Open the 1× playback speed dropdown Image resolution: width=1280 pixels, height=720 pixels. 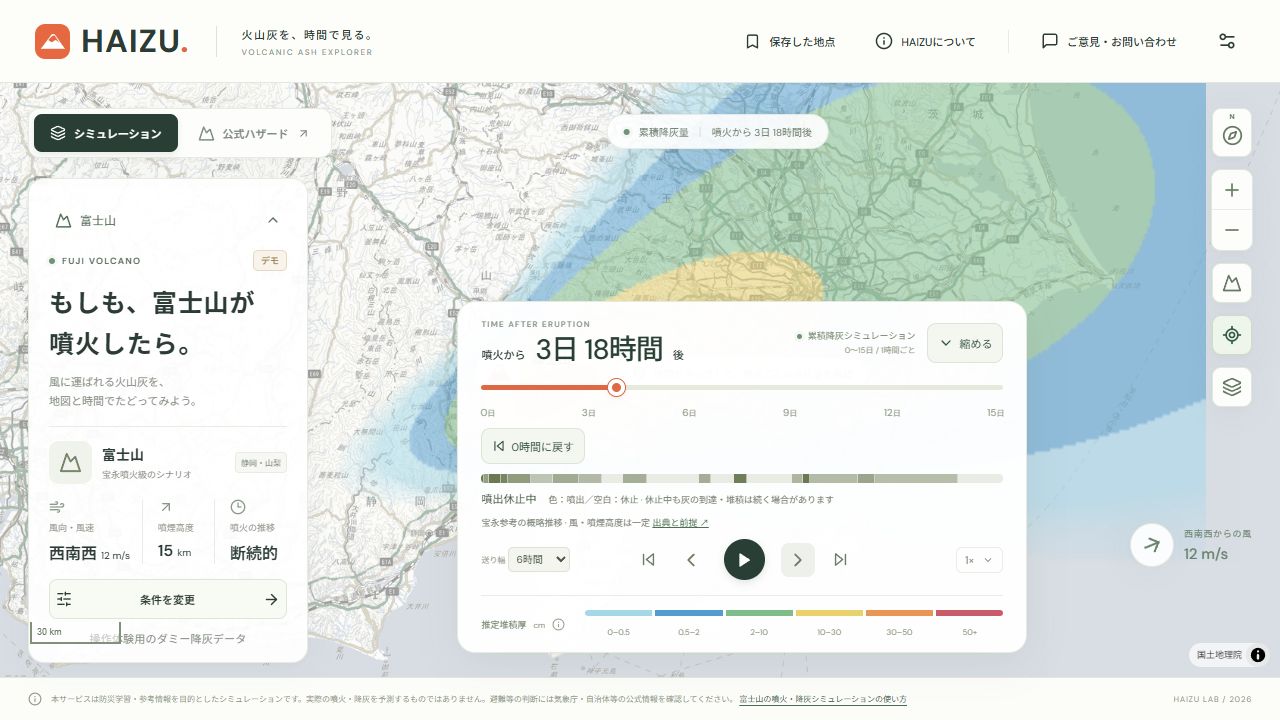tap(979, 560)
